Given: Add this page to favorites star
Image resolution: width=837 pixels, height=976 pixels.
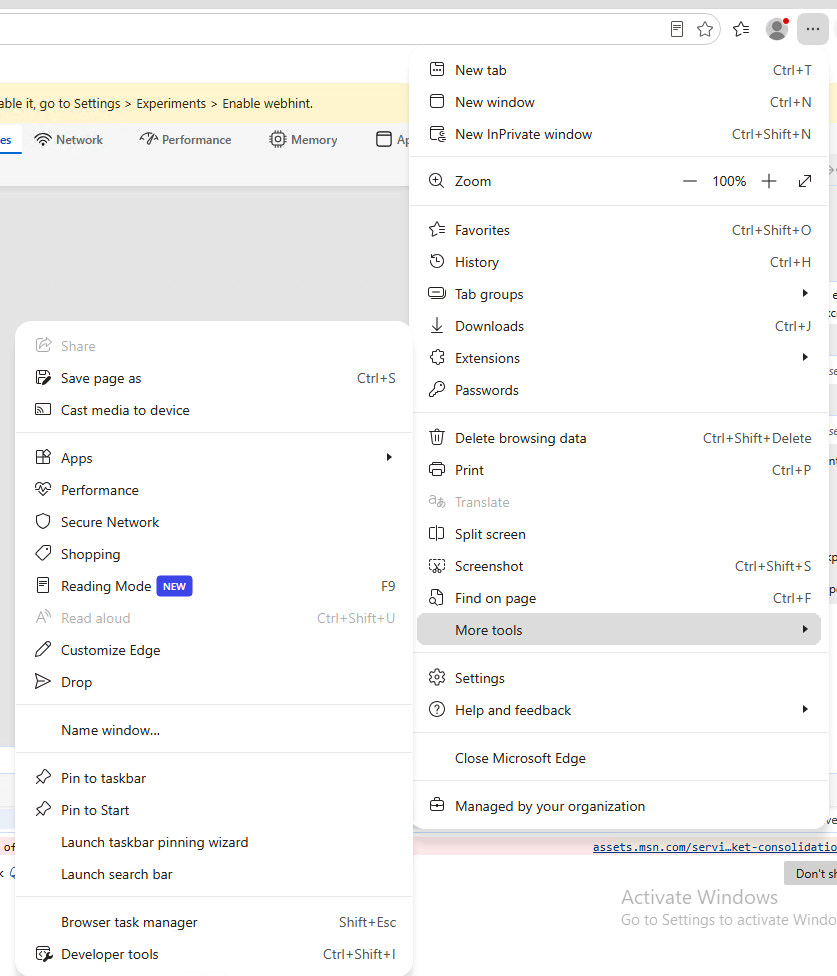Looking at the screenshot, I should click(704, 29).
